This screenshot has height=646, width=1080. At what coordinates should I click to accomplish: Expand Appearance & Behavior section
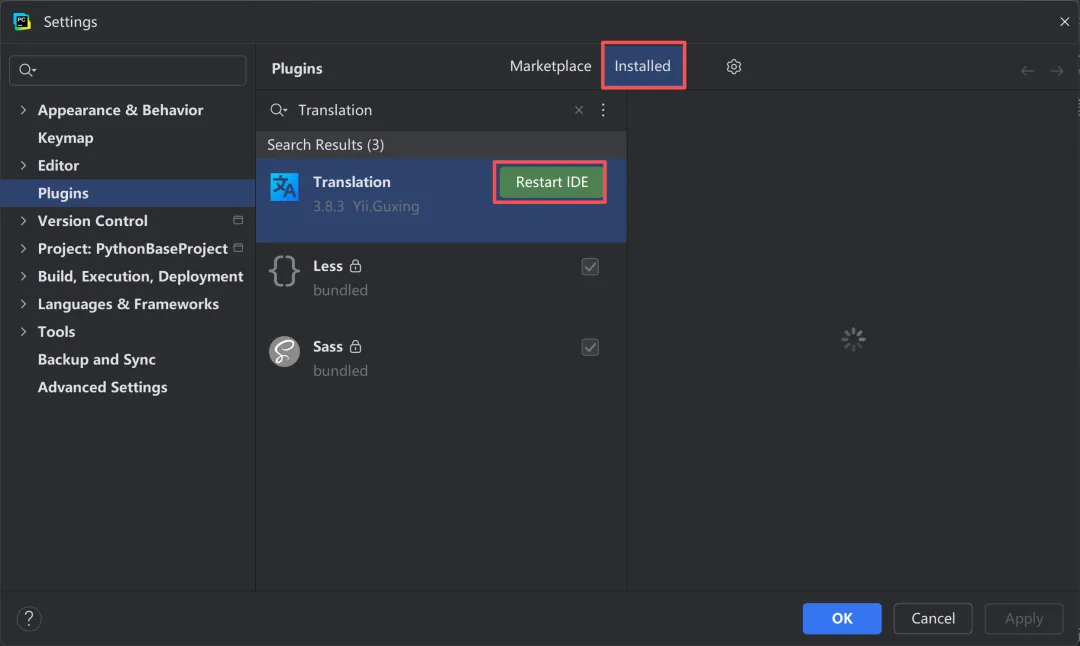click(23, 110)
